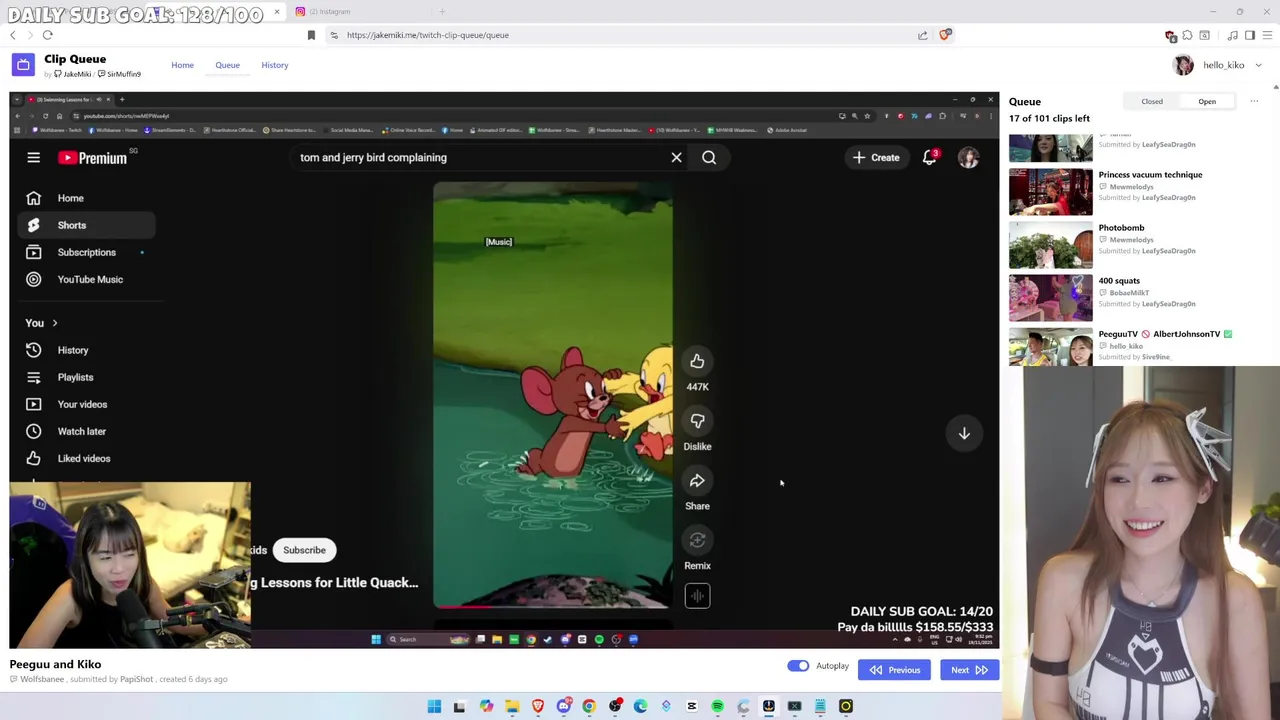This screenshot has height=720, width=1280.
Task: Click the Next clip button
Action: point(969,670)
